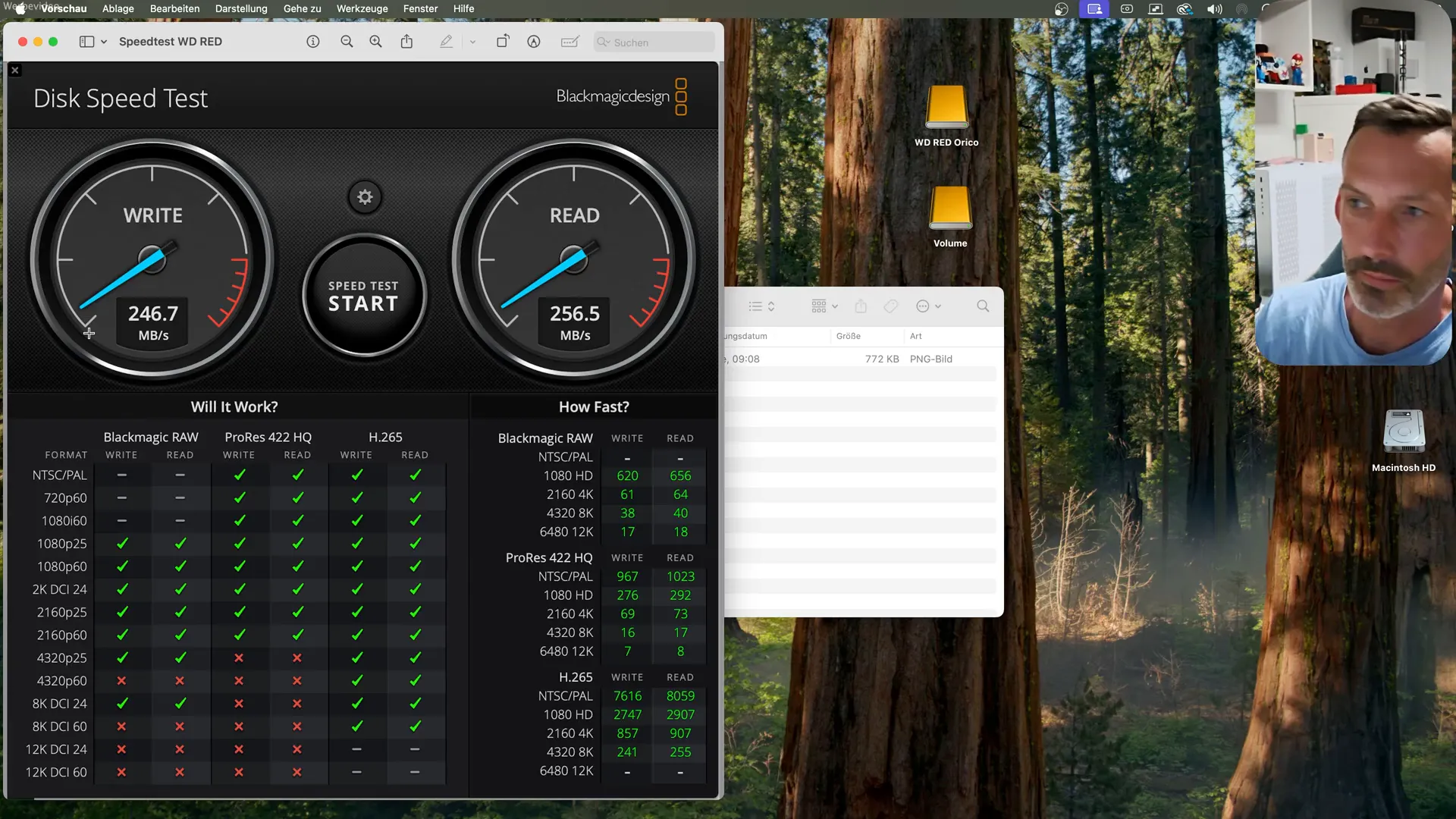1456x819 pixels.
Task: Expand the highlight pen options chevron
Action: coord(472,42)
